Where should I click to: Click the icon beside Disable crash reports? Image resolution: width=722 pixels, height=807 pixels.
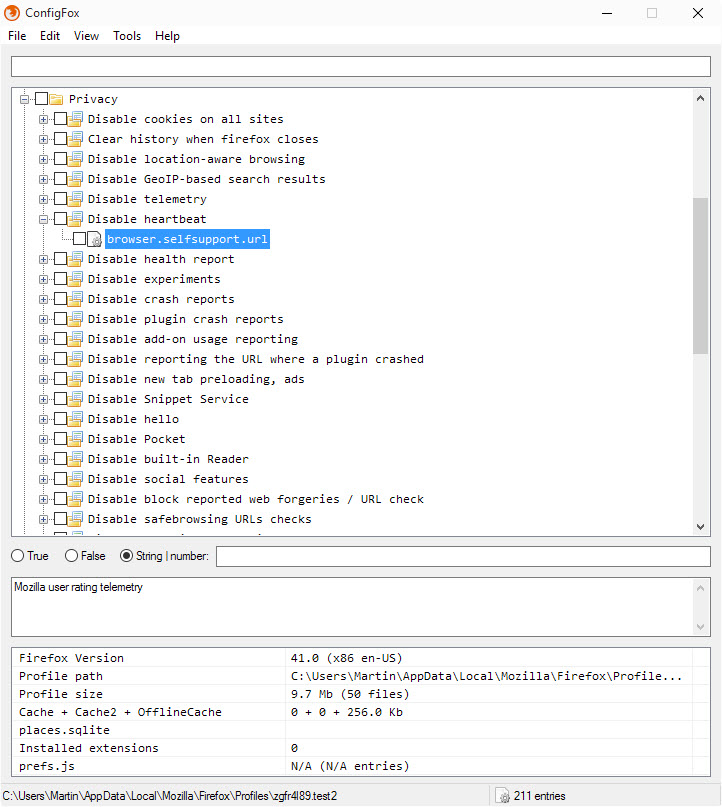pyautogui.click(x=75, y=299)
